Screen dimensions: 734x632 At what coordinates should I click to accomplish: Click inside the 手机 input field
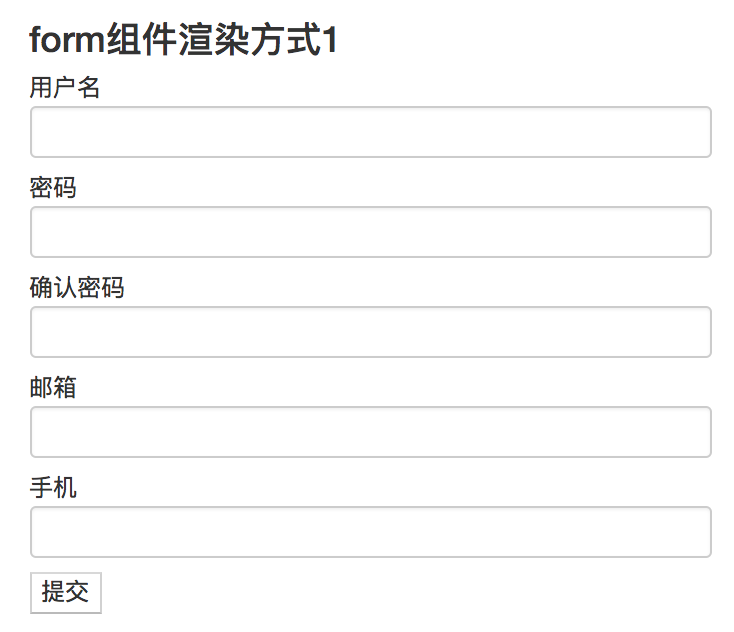(x=370, y=532)
